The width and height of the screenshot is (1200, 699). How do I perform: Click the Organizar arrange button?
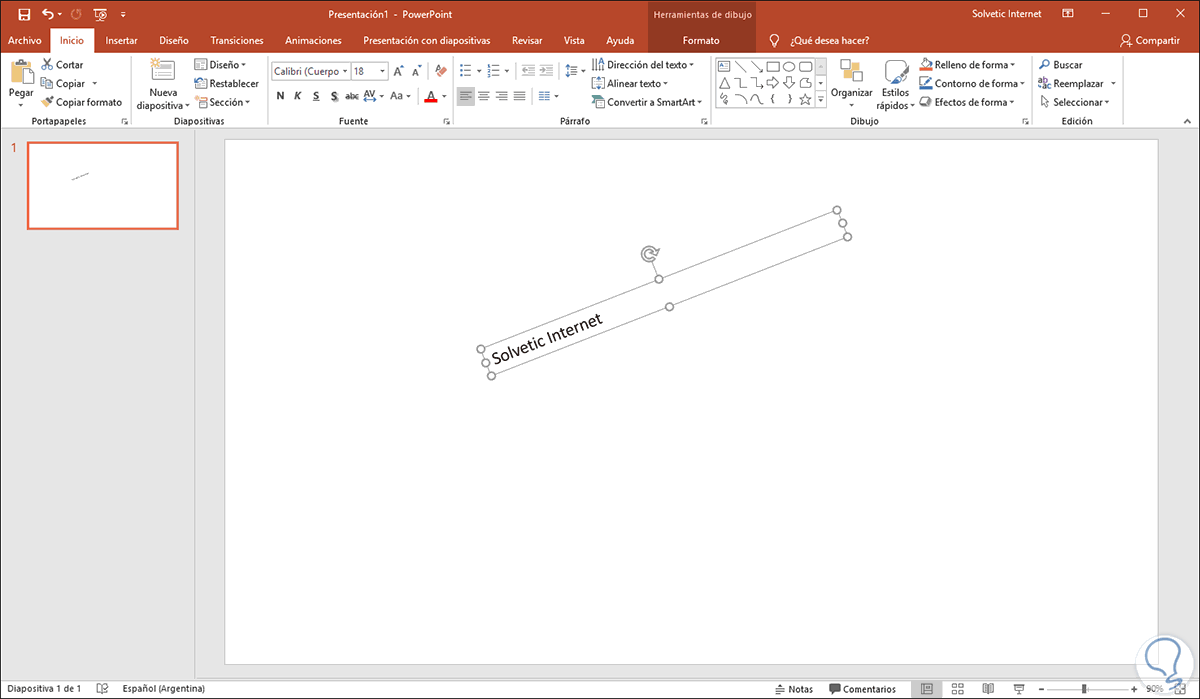(852, 84)
